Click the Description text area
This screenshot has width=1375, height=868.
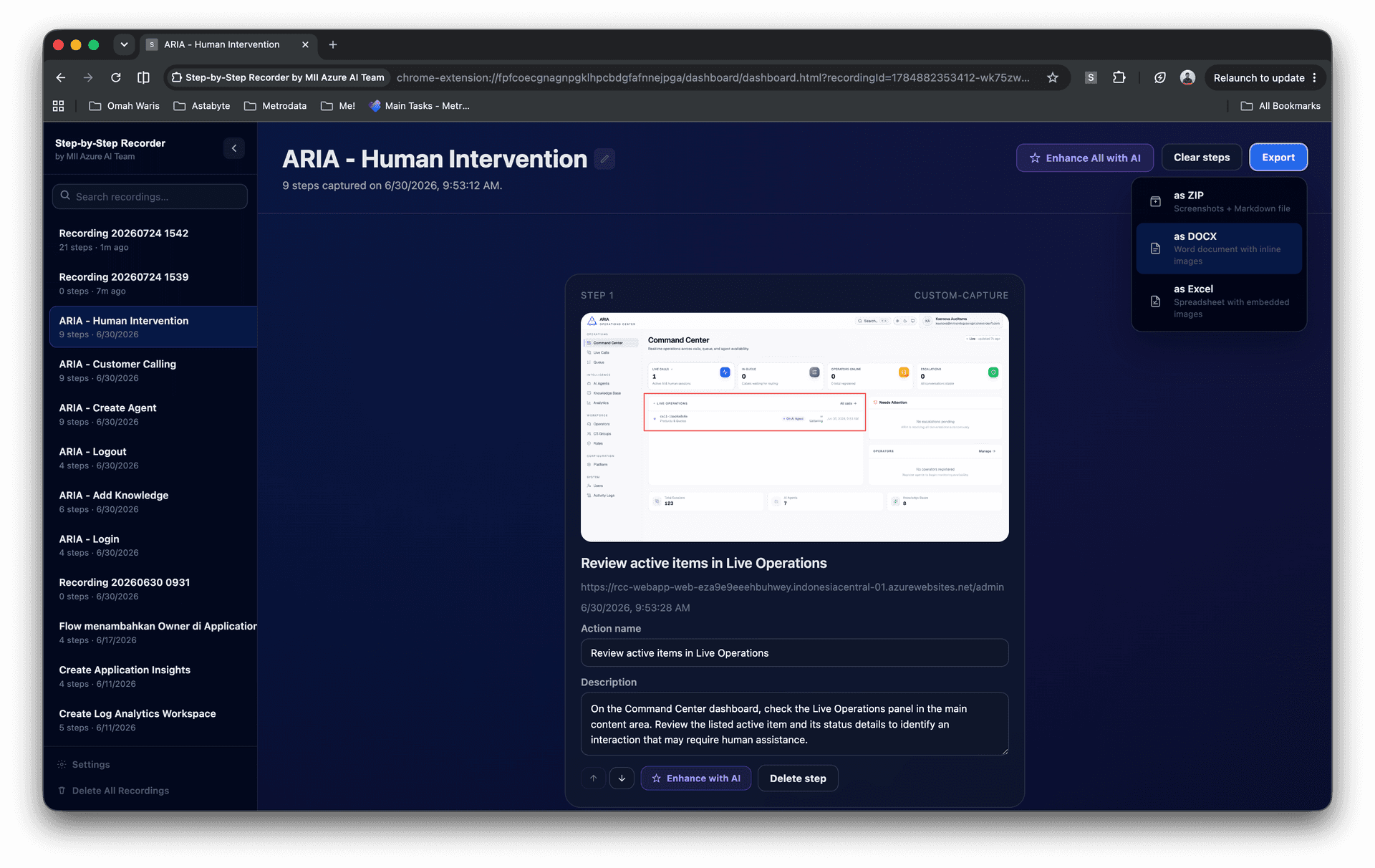click(795, 724)
